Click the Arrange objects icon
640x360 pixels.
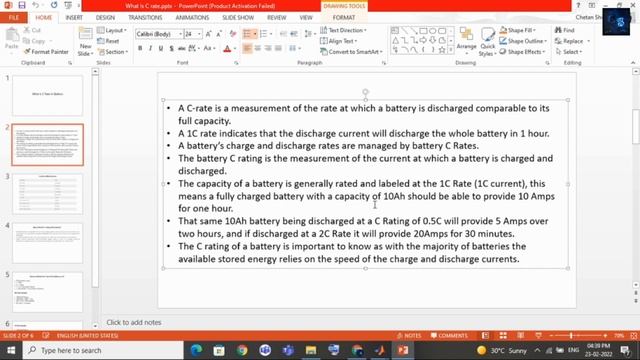466,39
